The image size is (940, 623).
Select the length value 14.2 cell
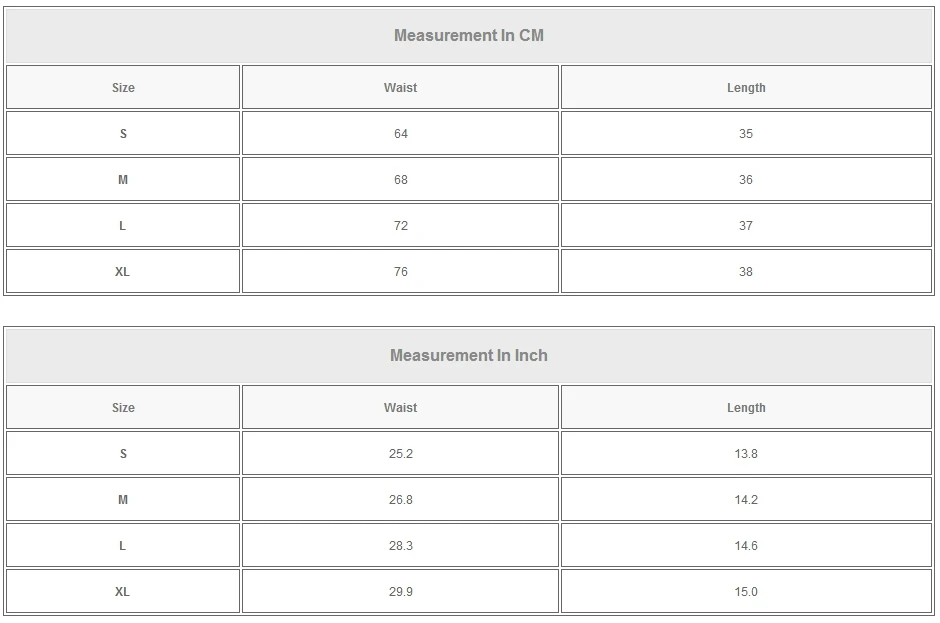(x=746, y=500)
